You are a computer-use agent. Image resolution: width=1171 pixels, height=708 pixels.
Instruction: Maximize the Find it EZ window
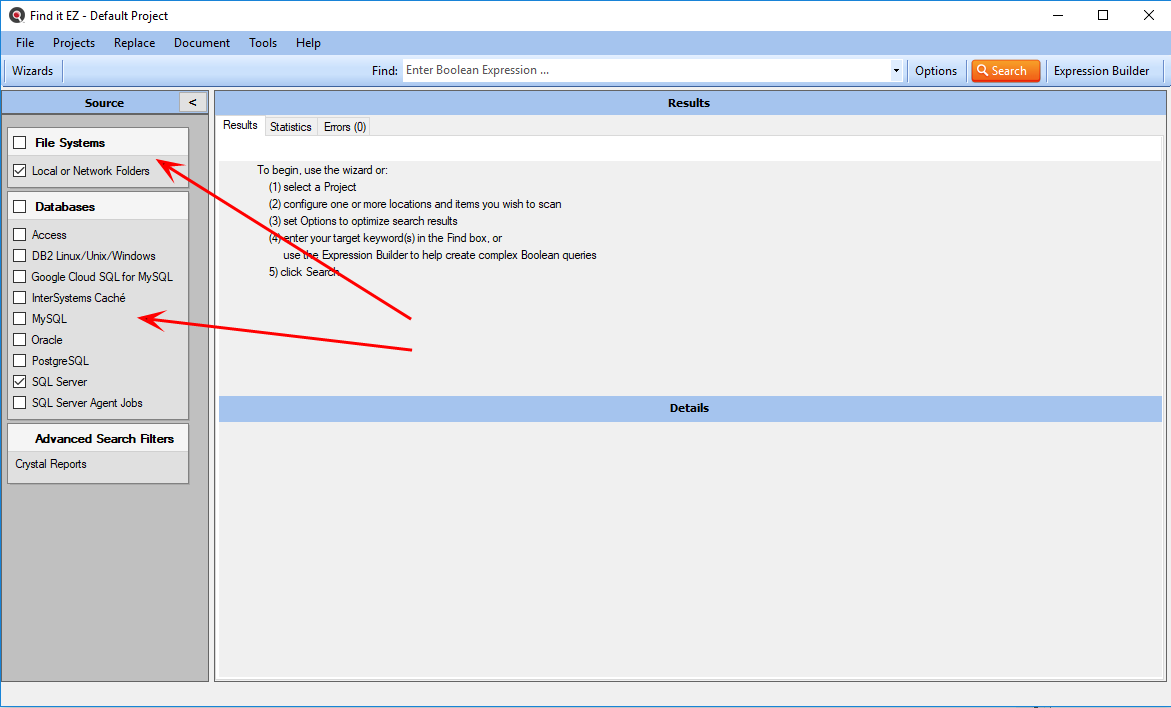tap(1103, 15)
